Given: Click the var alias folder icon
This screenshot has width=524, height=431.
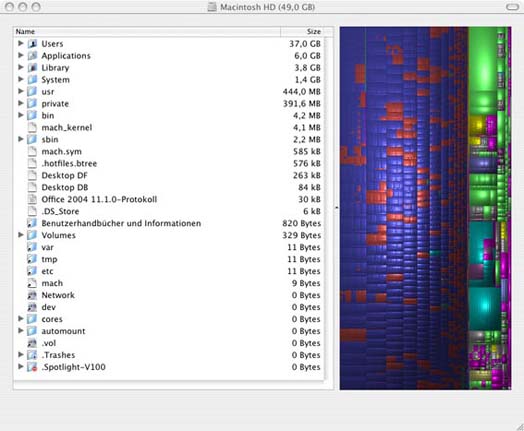Looking at the screenshot, I should [32, 247].
